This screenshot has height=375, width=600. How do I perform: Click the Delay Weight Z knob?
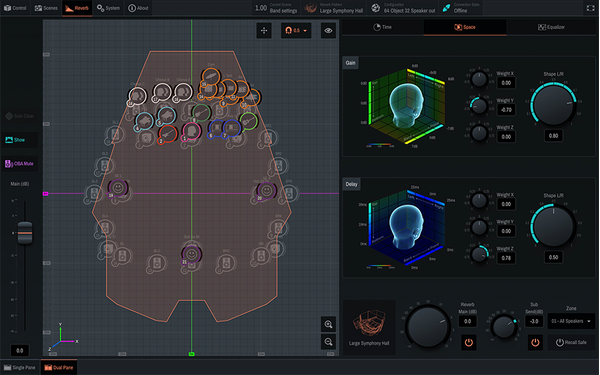pyautogui.click(x=479, y=254)
